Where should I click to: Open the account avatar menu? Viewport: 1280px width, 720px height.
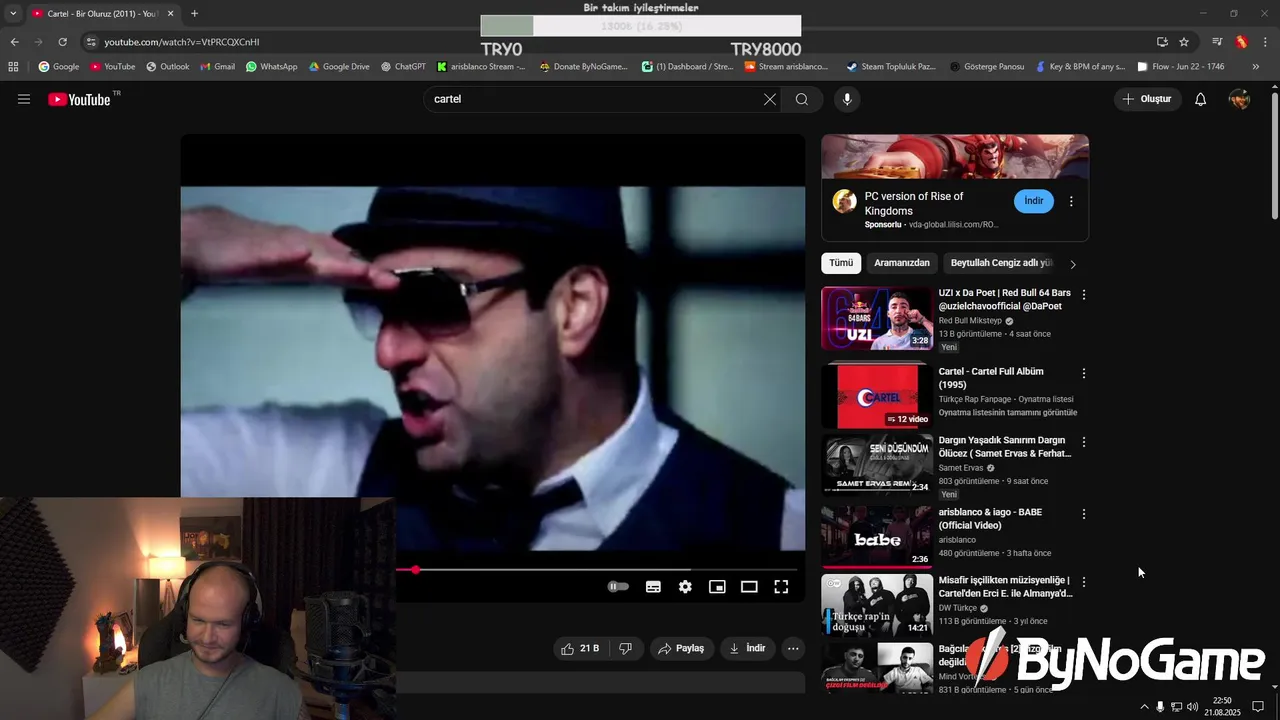coord(1239,99)
